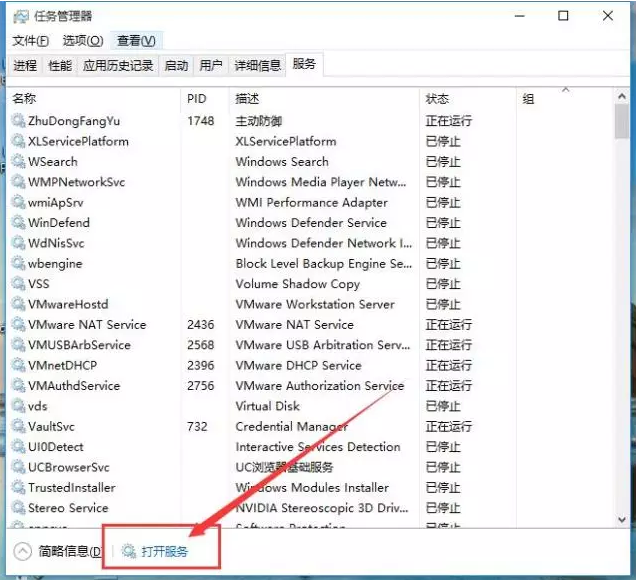Select VMware Workstation Server description

coord(315,304)
